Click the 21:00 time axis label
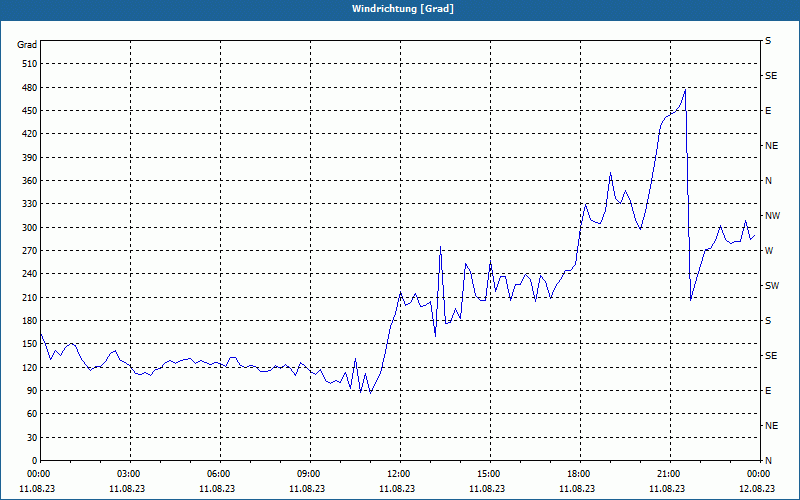The height and width of the screenshot is (500, 800). pyautogui.click(x=670, y=473)
